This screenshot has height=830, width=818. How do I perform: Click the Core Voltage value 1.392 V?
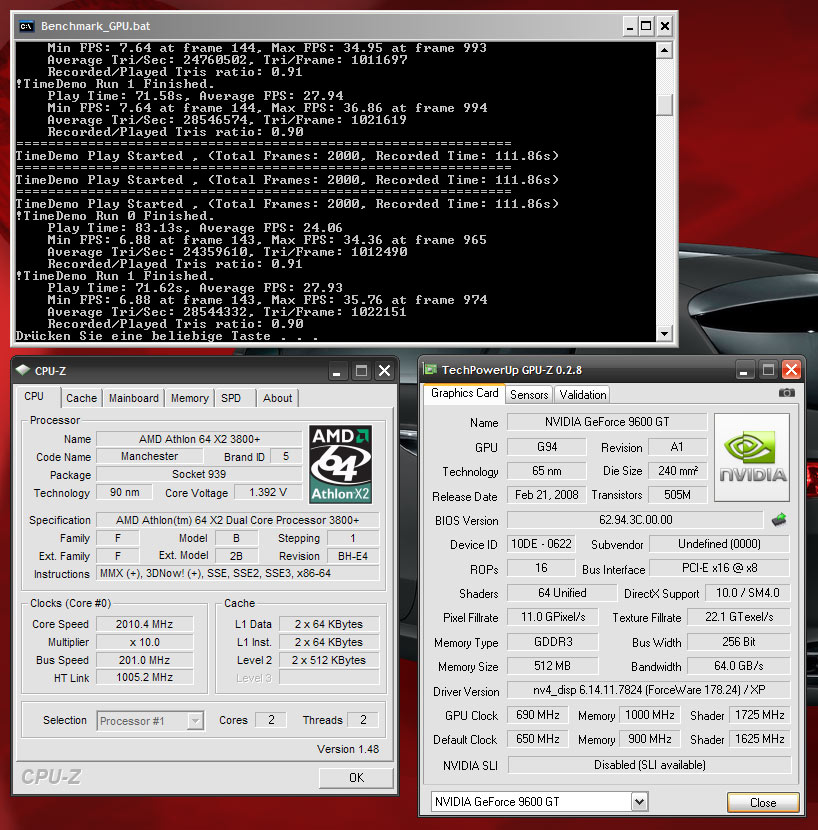point(268,492)
